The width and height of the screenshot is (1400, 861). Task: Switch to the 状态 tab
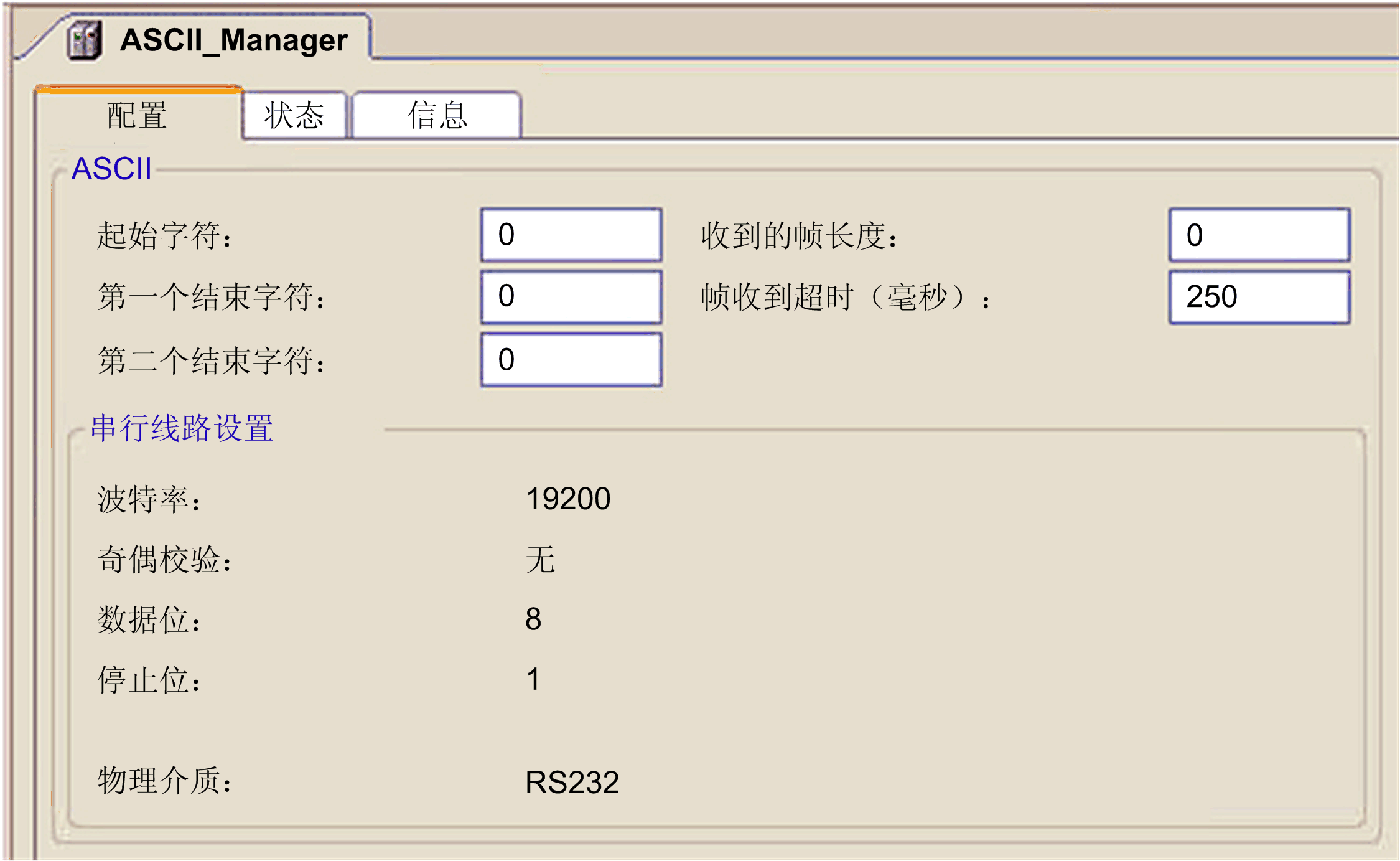[294, 115]
